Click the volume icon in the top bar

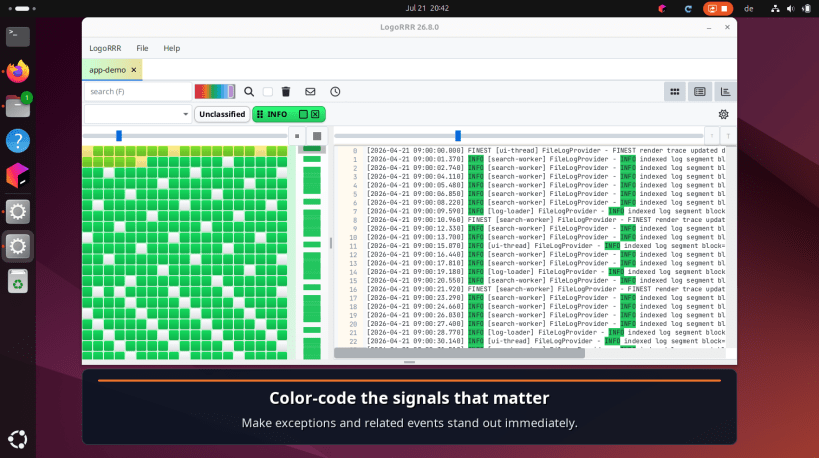791,8
